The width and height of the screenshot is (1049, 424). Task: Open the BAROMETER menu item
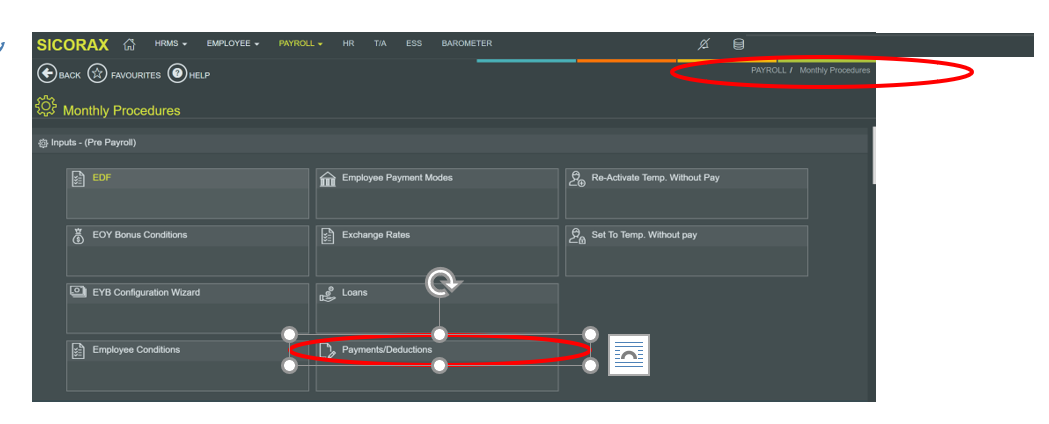466,44
